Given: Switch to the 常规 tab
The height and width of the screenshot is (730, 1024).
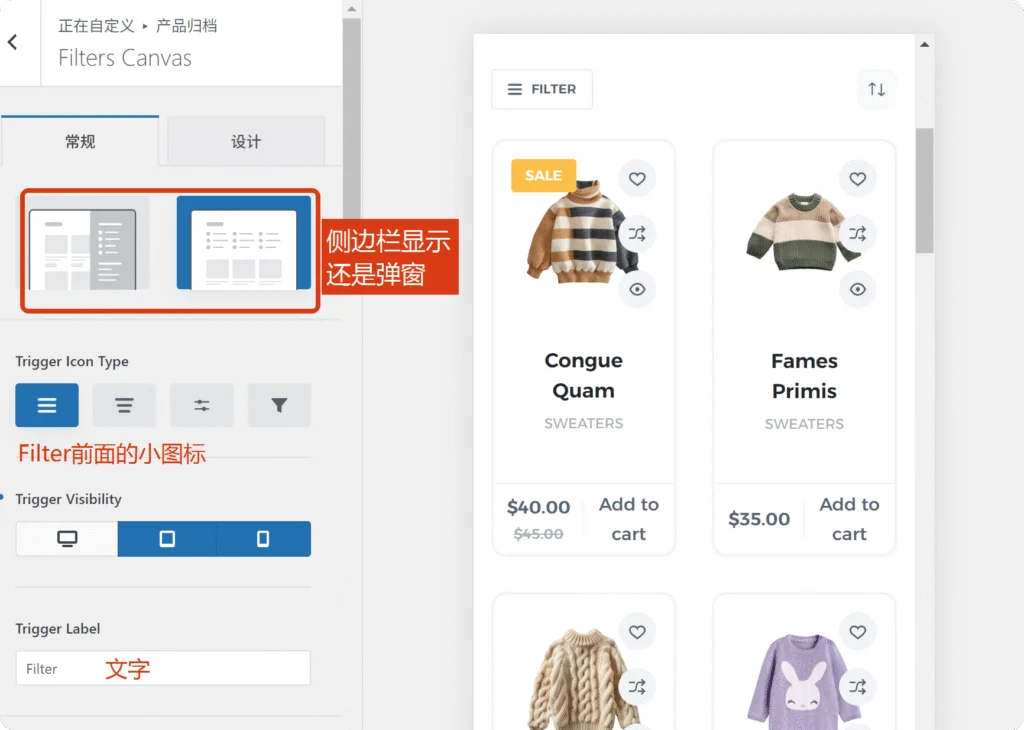Looking at the screenshot, I should tap(80, 141).
